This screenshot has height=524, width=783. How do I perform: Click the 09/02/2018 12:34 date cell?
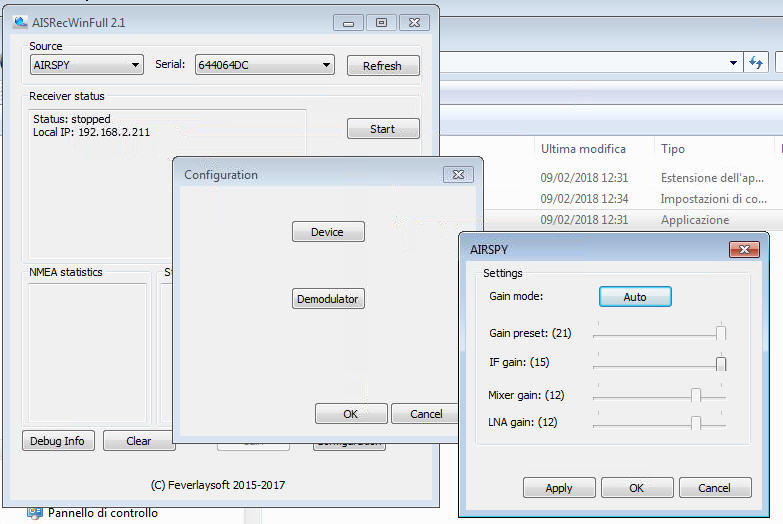(x=584, y=199)
